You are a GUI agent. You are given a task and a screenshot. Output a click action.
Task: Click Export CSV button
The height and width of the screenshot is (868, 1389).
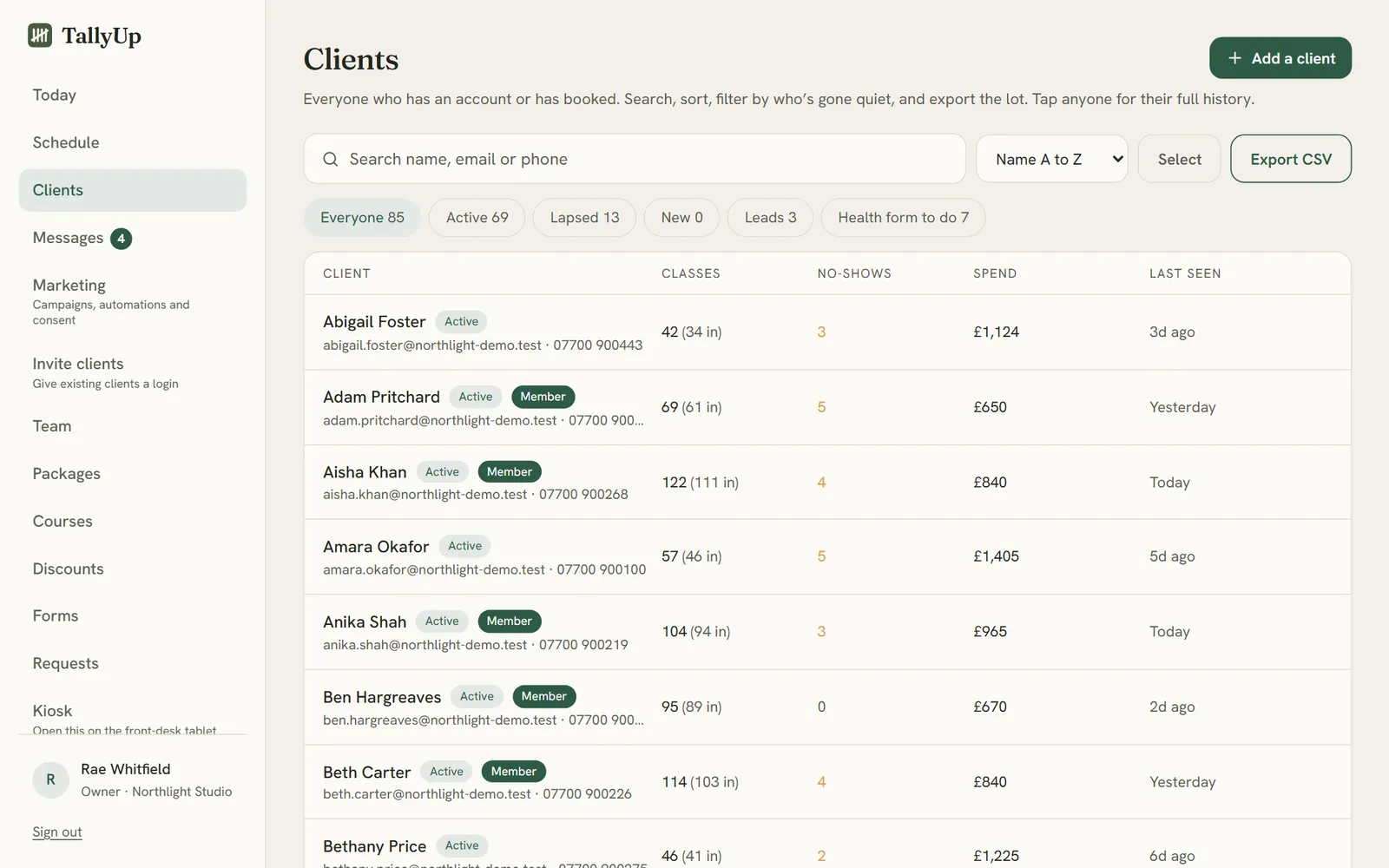[x=1291, y=159]
